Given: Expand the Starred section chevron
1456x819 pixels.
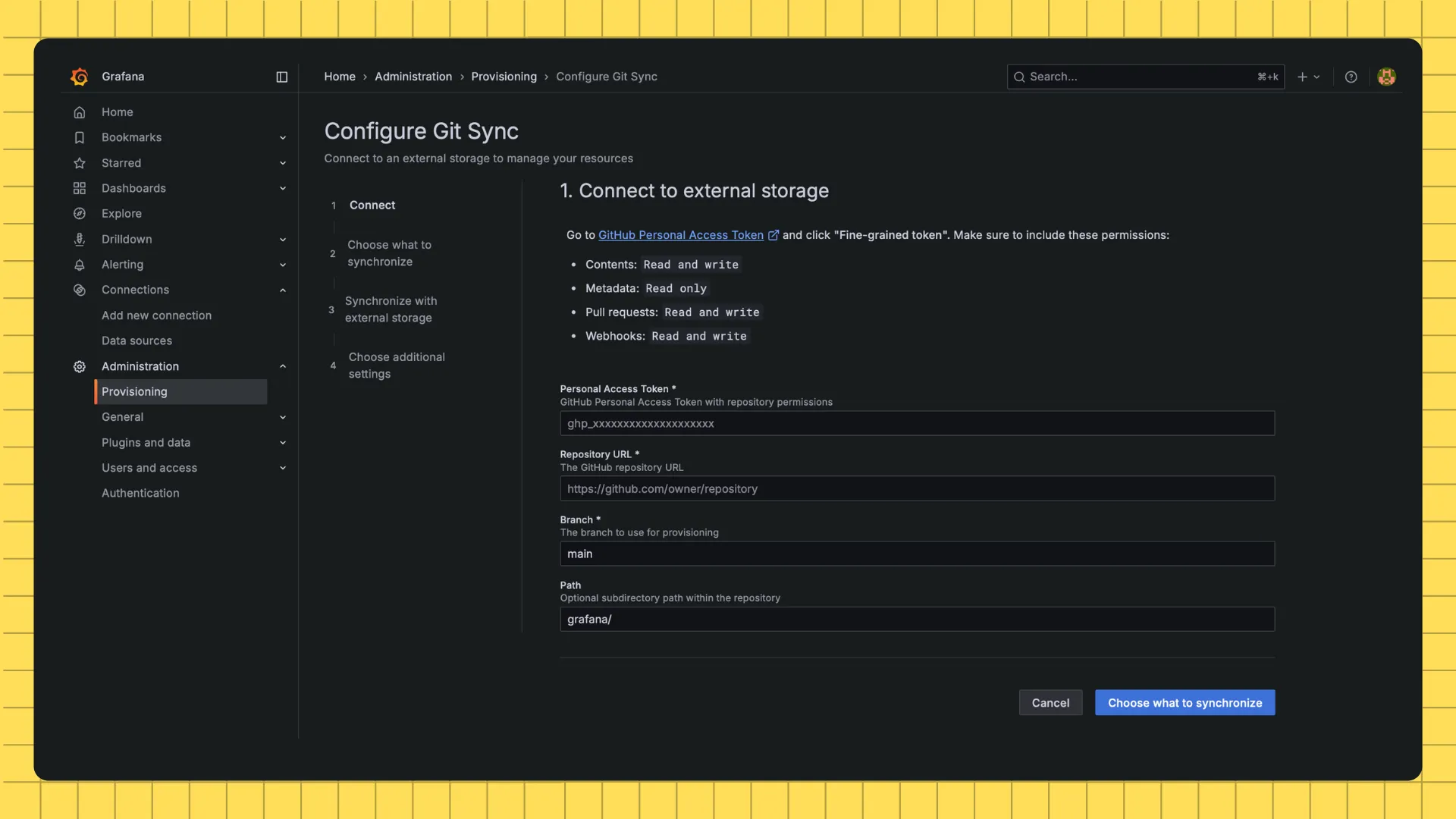Looking at the screenshot, I should [x=283, y=163].
